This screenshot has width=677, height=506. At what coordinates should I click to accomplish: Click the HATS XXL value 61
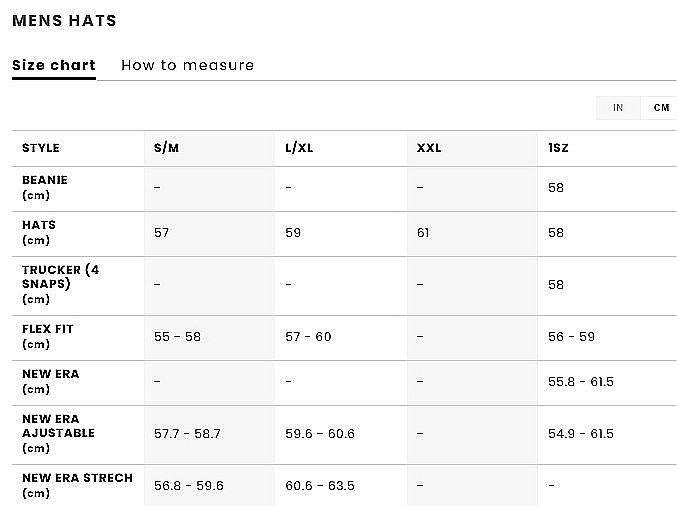click(423, 233)
